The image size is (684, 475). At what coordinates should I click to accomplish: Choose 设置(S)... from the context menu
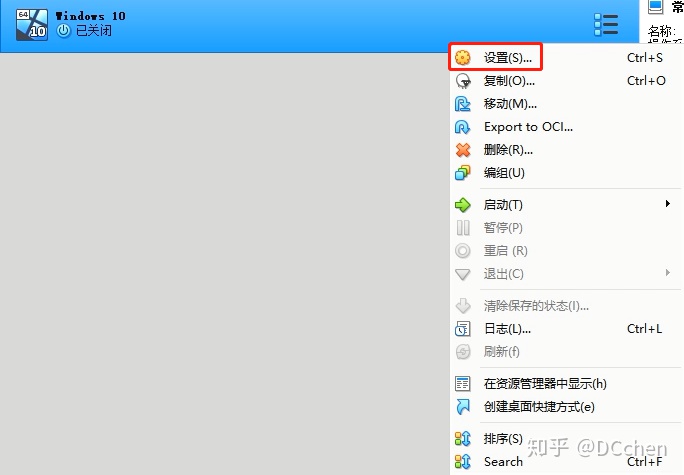[508, 58]
